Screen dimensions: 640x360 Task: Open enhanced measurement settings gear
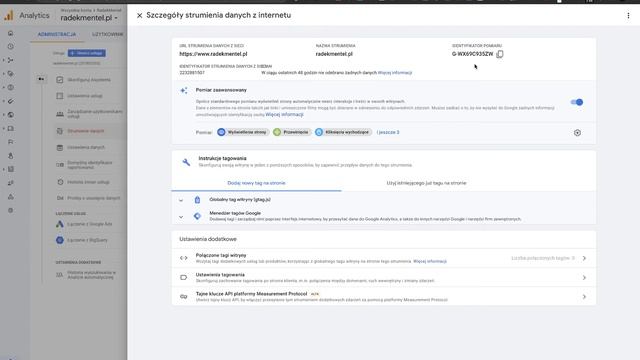pos(577,133)
